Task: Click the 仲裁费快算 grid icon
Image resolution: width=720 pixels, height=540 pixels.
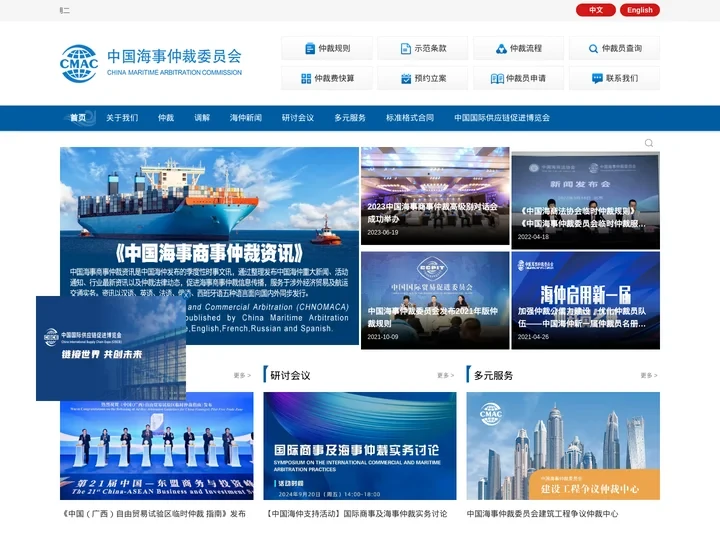Action: (x=306, y=79)
